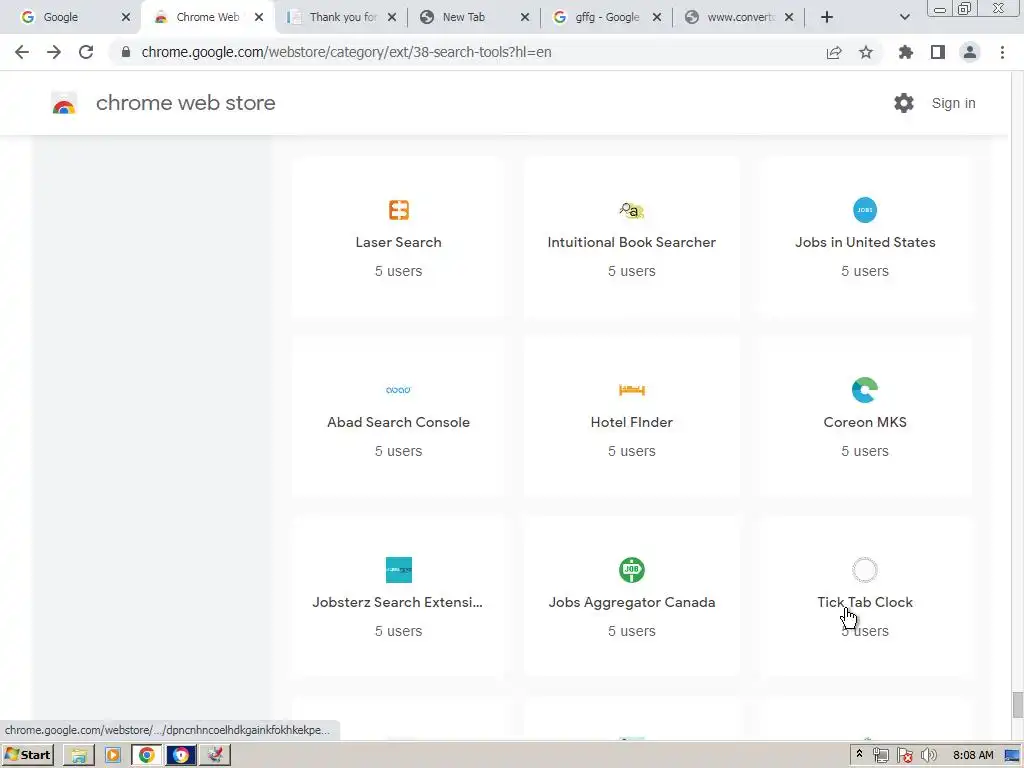The image size is (1024, 768).
Task: Click the volume icon in system tray
Action: (x=928, y=755)
